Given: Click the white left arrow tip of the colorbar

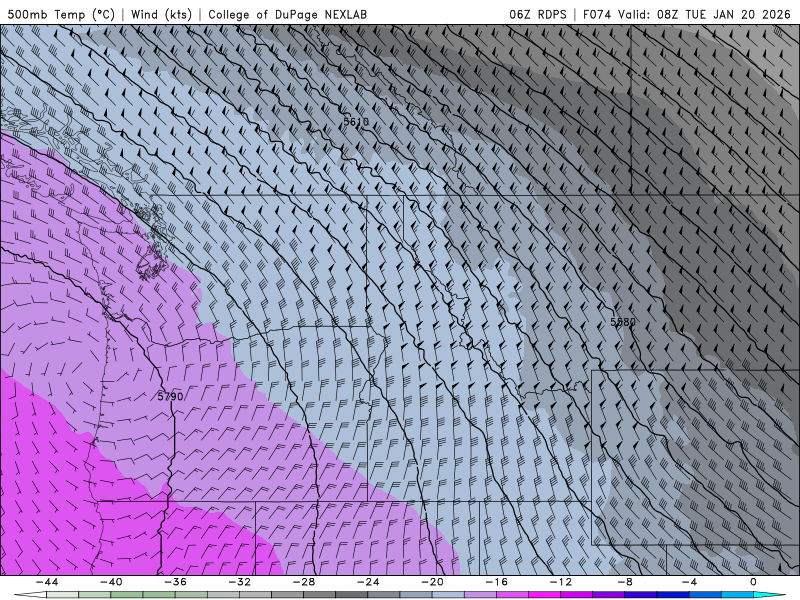Looking at the screenshot, I should click(30, 595).
